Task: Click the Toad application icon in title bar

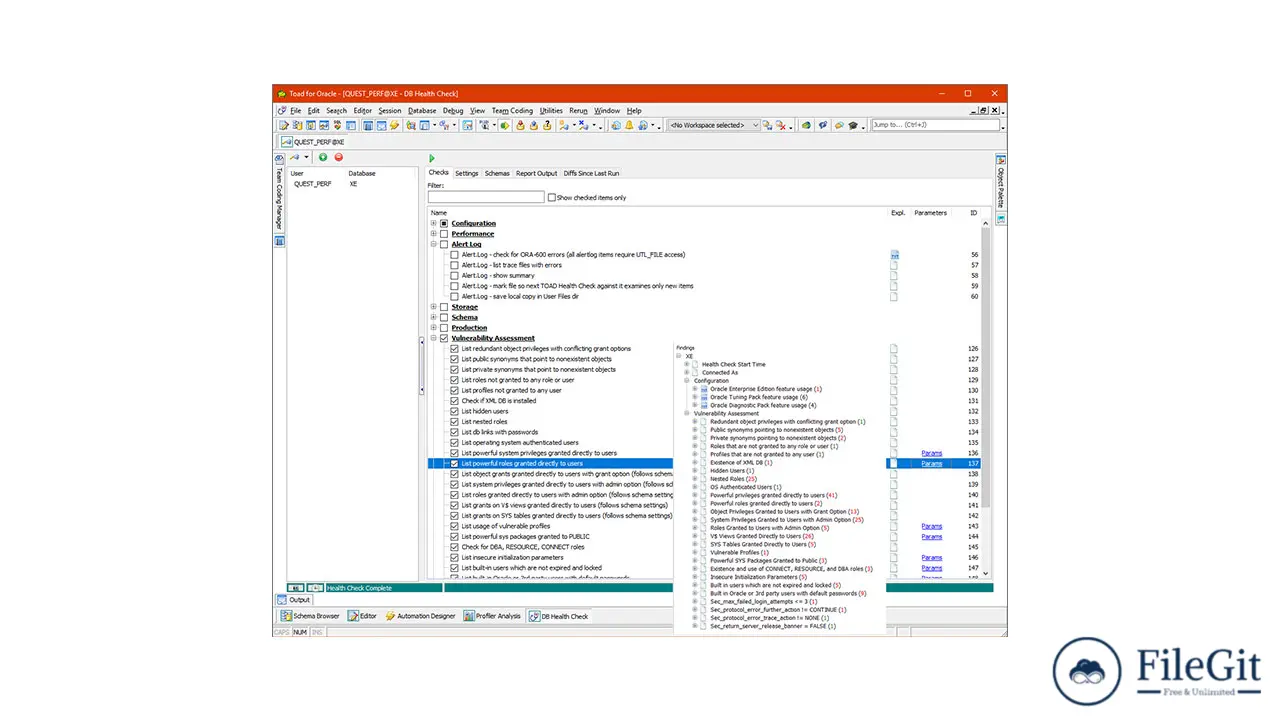Action: (x=282, y=93)
